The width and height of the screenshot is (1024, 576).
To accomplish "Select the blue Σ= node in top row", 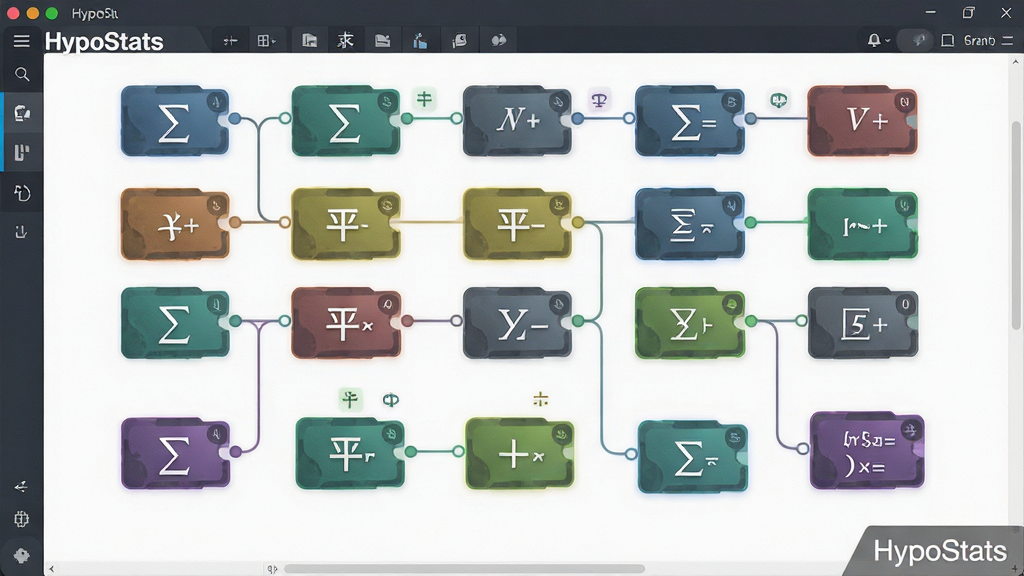I will (x=690, y=121).
